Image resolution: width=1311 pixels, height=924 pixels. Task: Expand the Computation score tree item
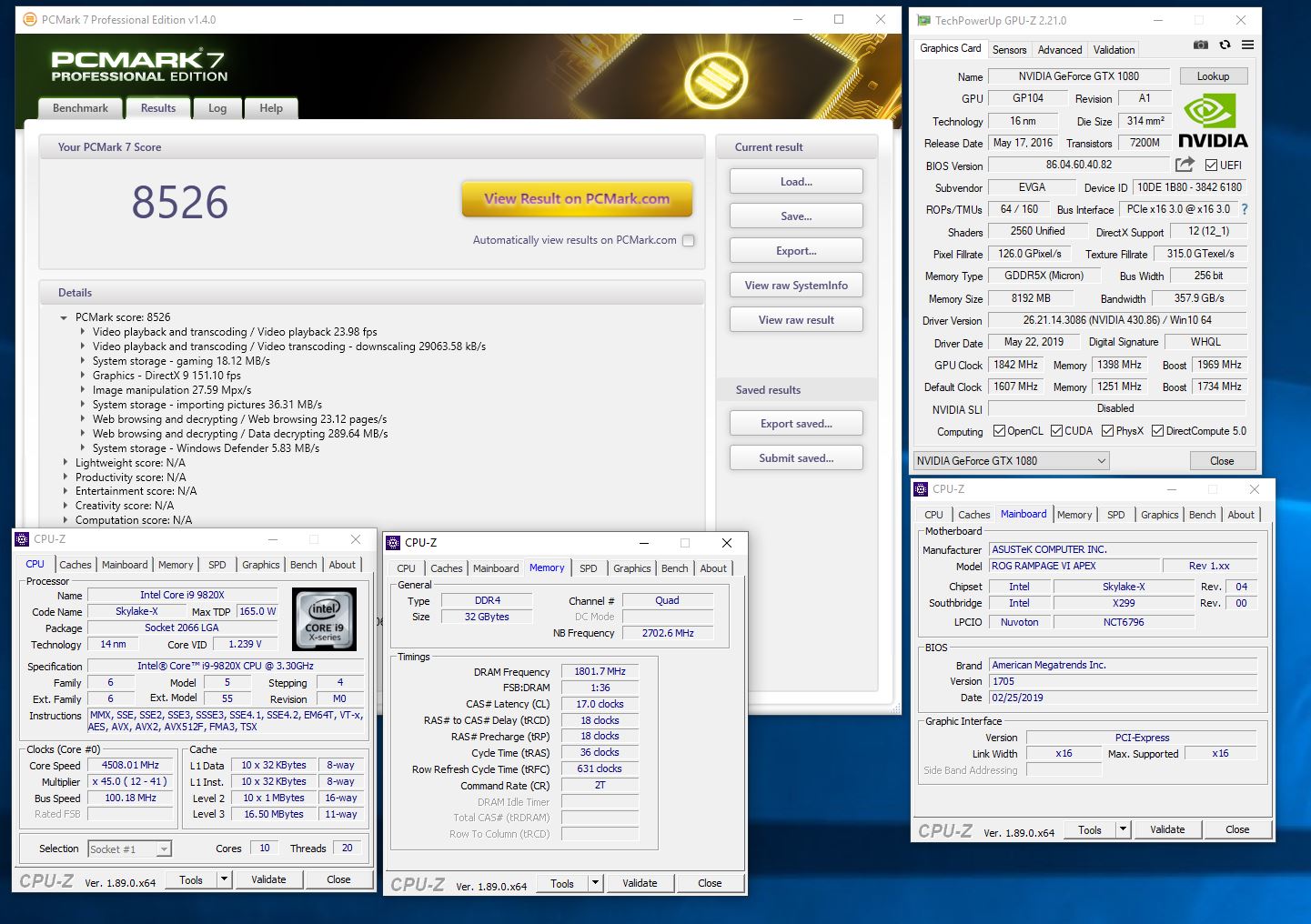coord(65,520)
